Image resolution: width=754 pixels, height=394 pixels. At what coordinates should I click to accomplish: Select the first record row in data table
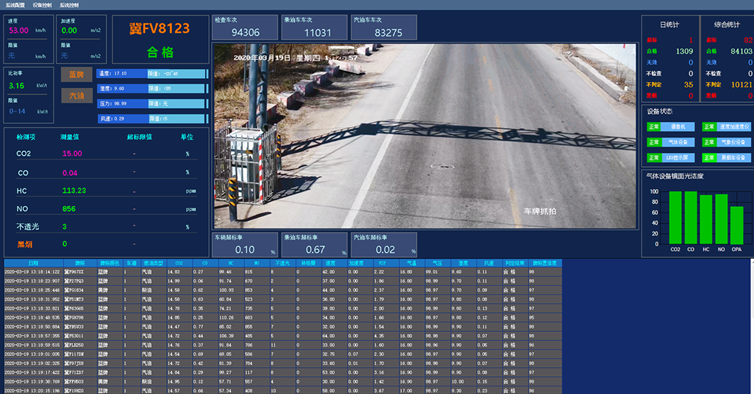[x=283, y=272]
